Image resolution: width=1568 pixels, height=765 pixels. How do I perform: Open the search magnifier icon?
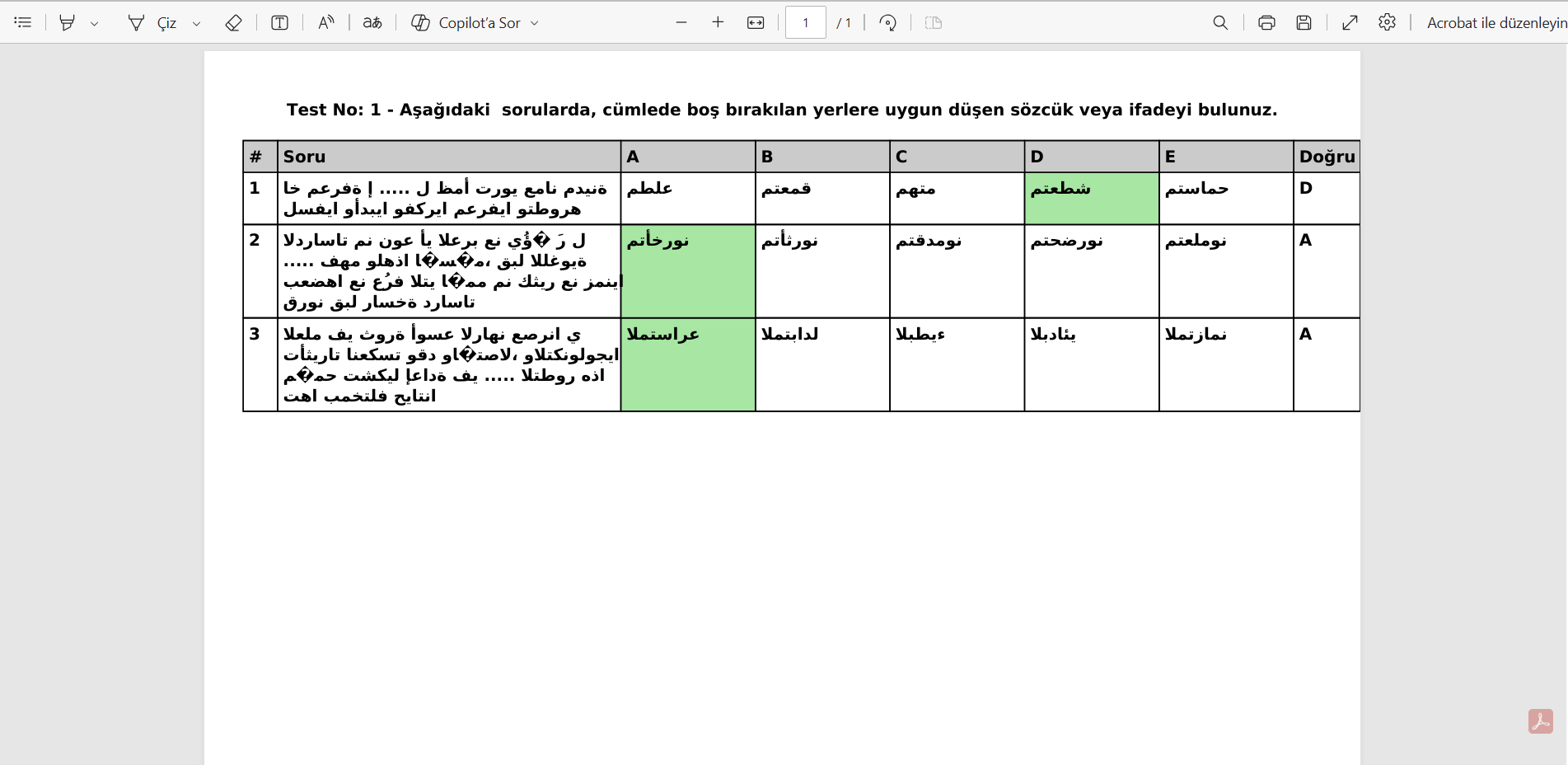click(x=1220, y=22)
